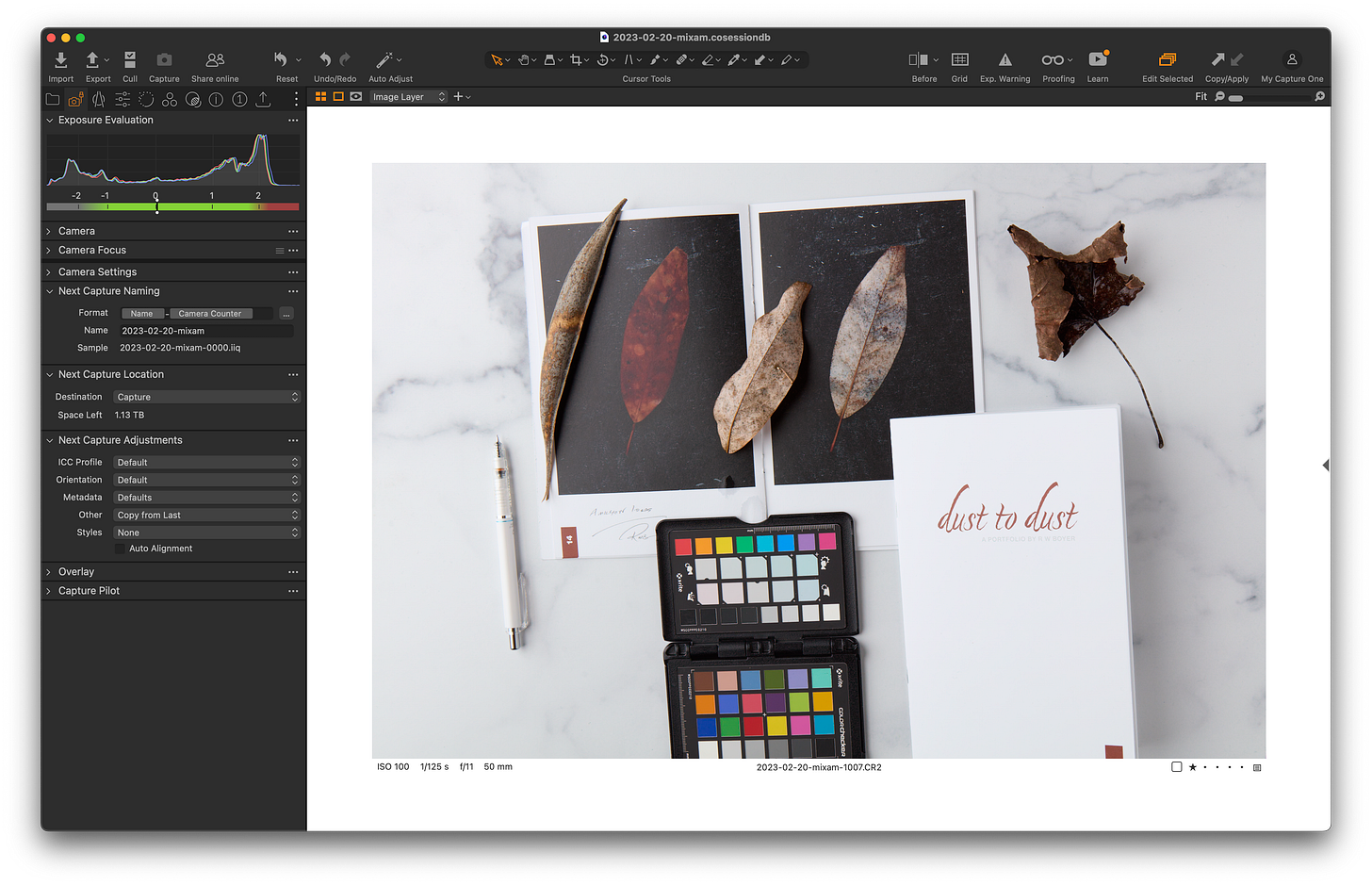Select the White Balance eyedropper tool

click(x=733, y=59)
